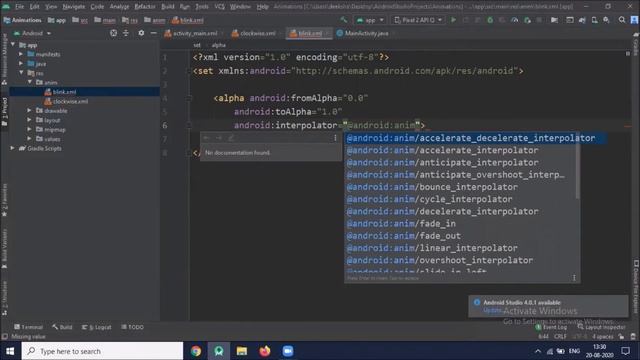
Task: Click the Debug app bug icon
Action: [x=490, y=20]
